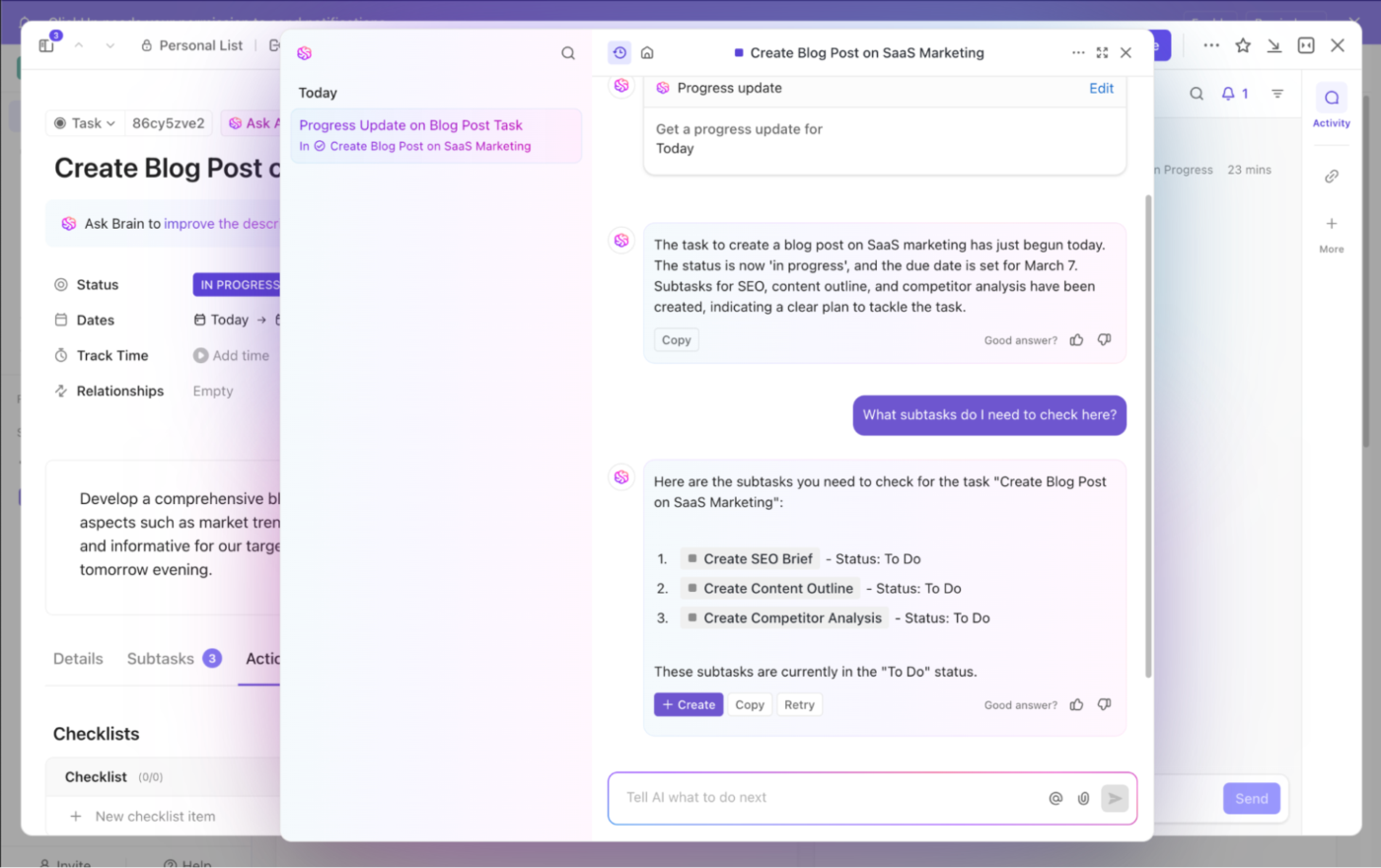This screenshot has width=1381, height=868.
Task: Open the AI panel home icon
Action: coord(647,52)
